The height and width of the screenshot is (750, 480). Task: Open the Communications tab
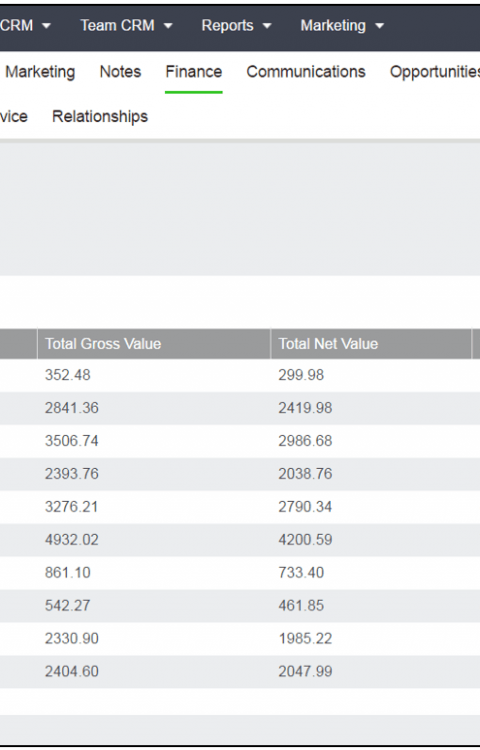[x=306, y=72]
